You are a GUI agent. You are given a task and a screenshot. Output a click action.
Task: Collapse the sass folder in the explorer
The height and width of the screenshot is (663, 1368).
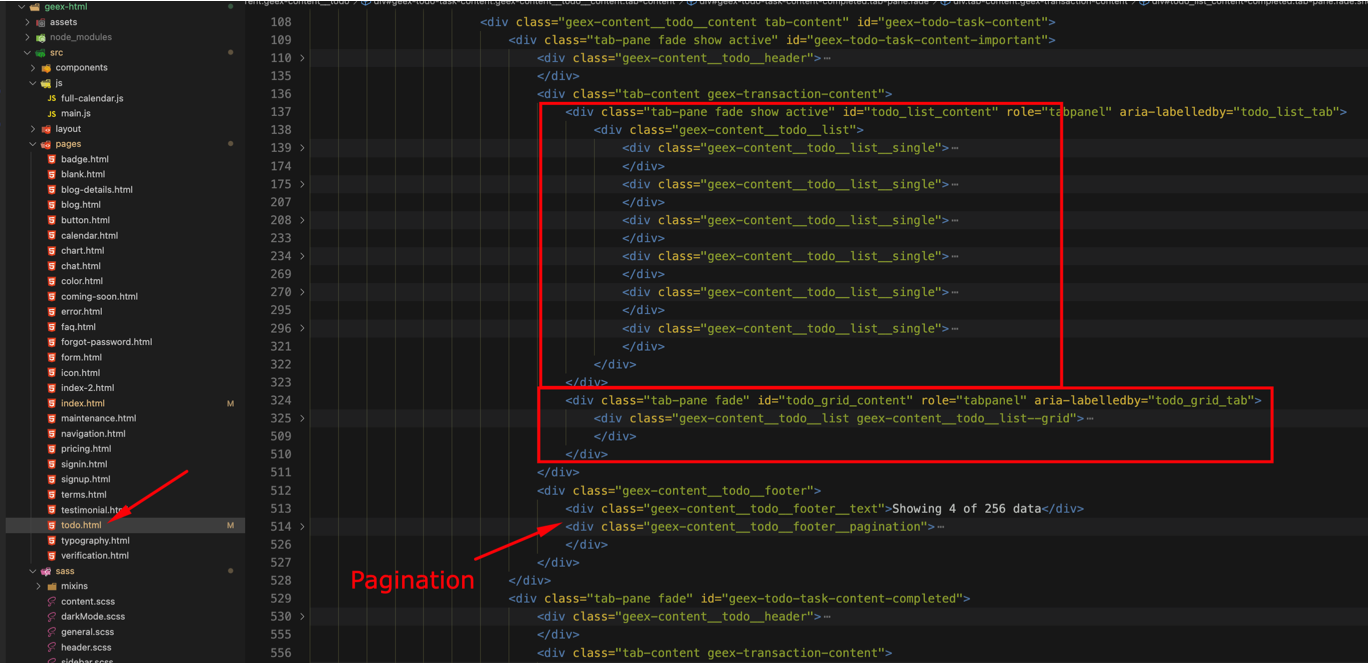click(33, 571)
